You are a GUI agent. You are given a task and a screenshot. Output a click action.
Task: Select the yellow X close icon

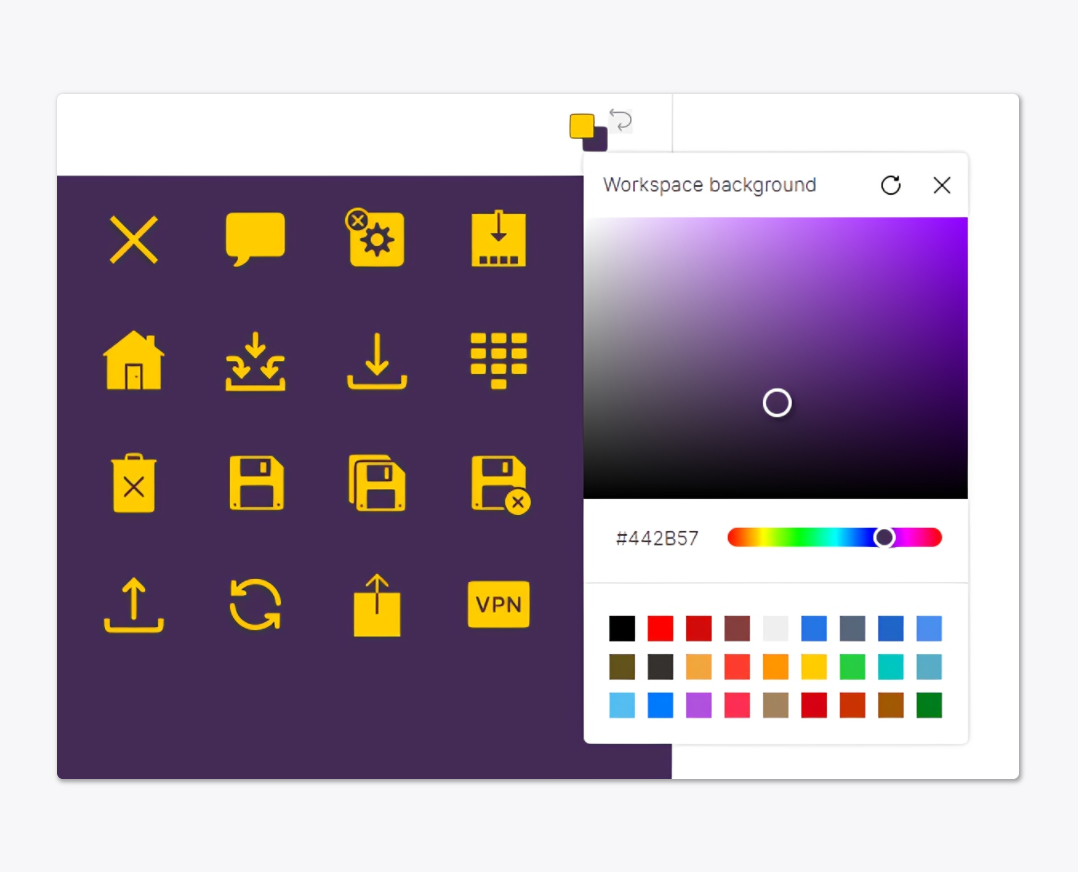click(133, 239)
